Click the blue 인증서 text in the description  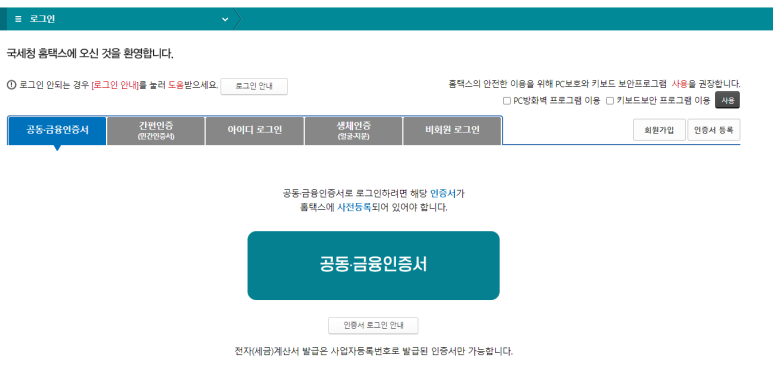[443, 193]
